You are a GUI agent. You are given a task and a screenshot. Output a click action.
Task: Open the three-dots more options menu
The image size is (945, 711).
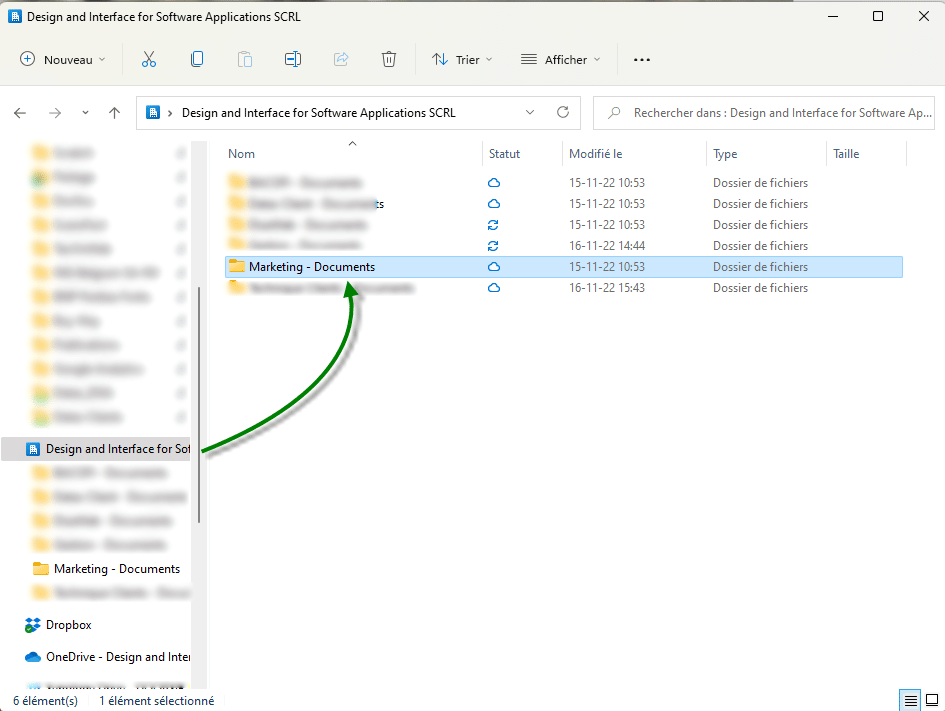[x=642, y=60]
